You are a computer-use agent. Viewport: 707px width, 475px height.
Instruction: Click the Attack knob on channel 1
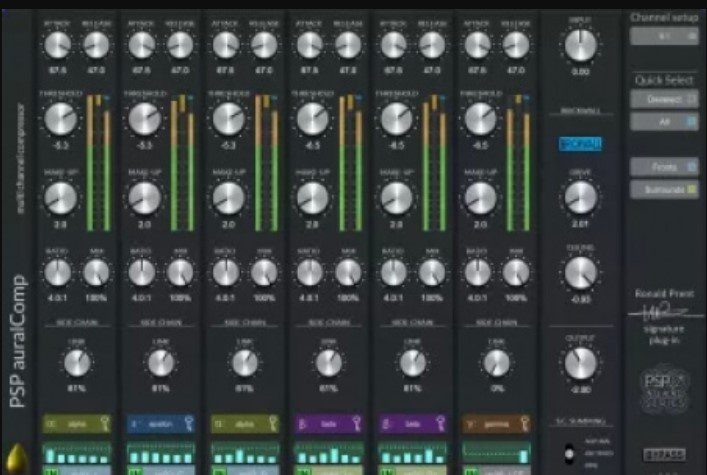[58, 45]
